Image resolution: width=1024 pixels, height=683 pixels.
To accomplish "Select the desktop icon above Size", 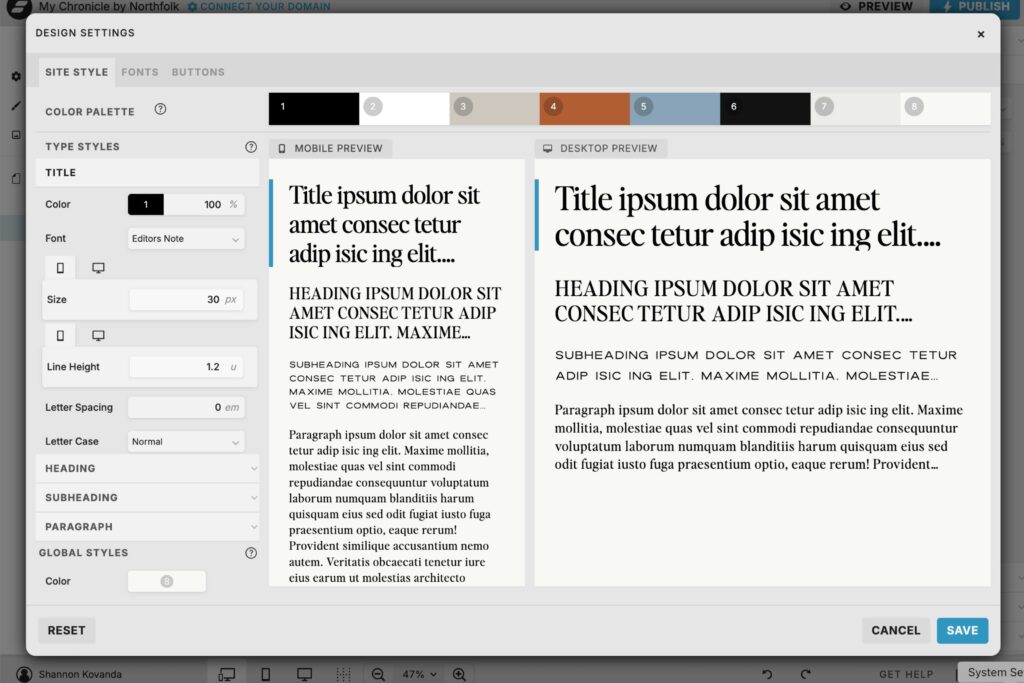I will (x=98, y=268).
